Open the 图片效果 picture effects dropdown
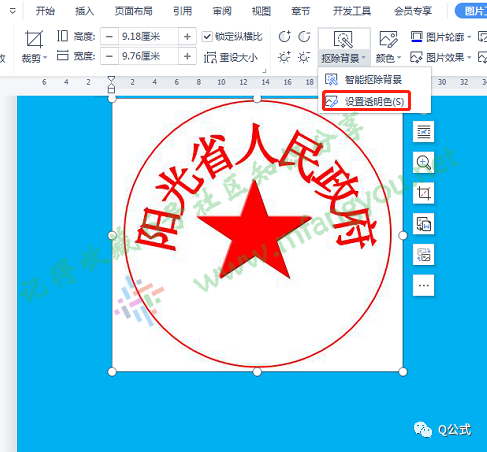This screenshot has width=487, height=452. 441,57
